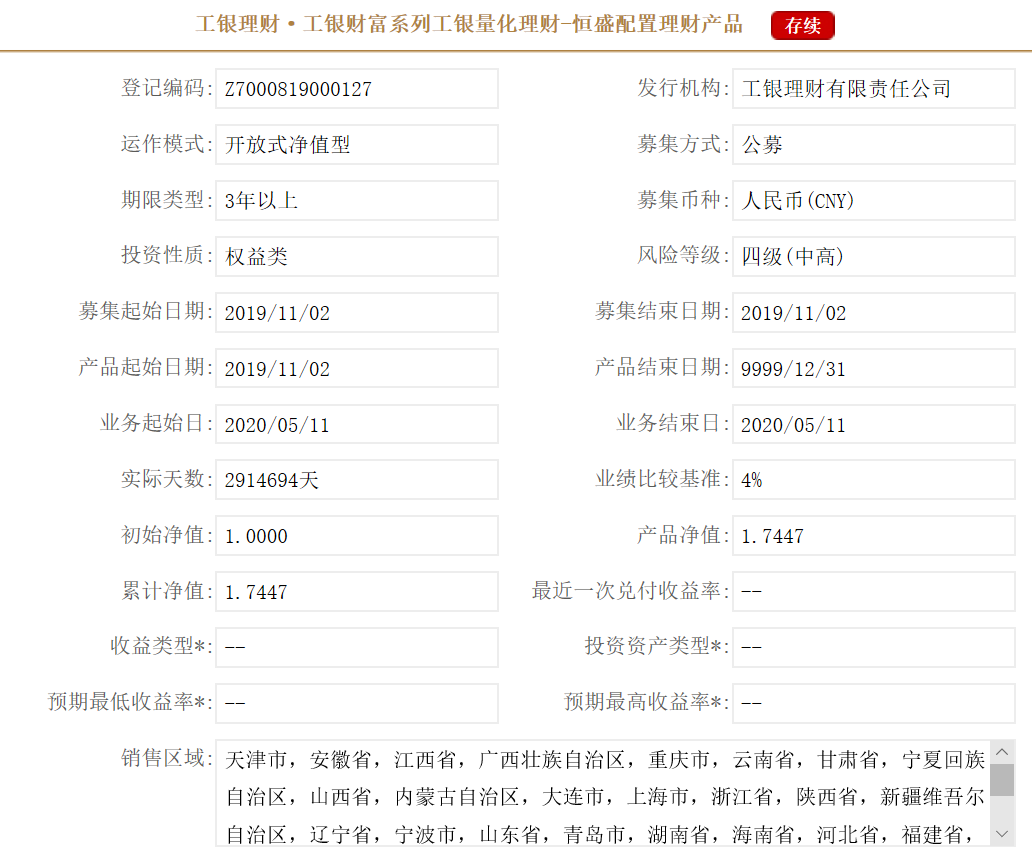Click the 业绩比较基准 label
The height and width of the screenshot is (857, 1035).
pos(662,479)
